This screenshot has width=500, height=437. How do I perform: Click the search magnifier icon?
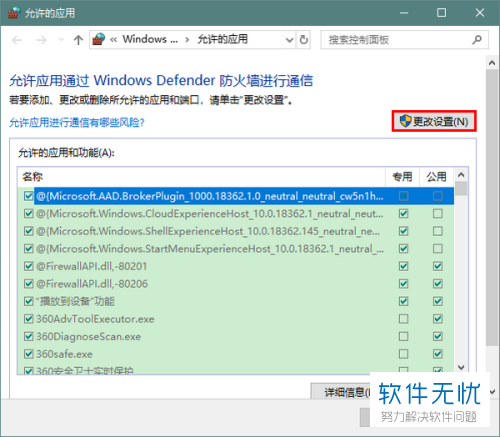[477, 40]
